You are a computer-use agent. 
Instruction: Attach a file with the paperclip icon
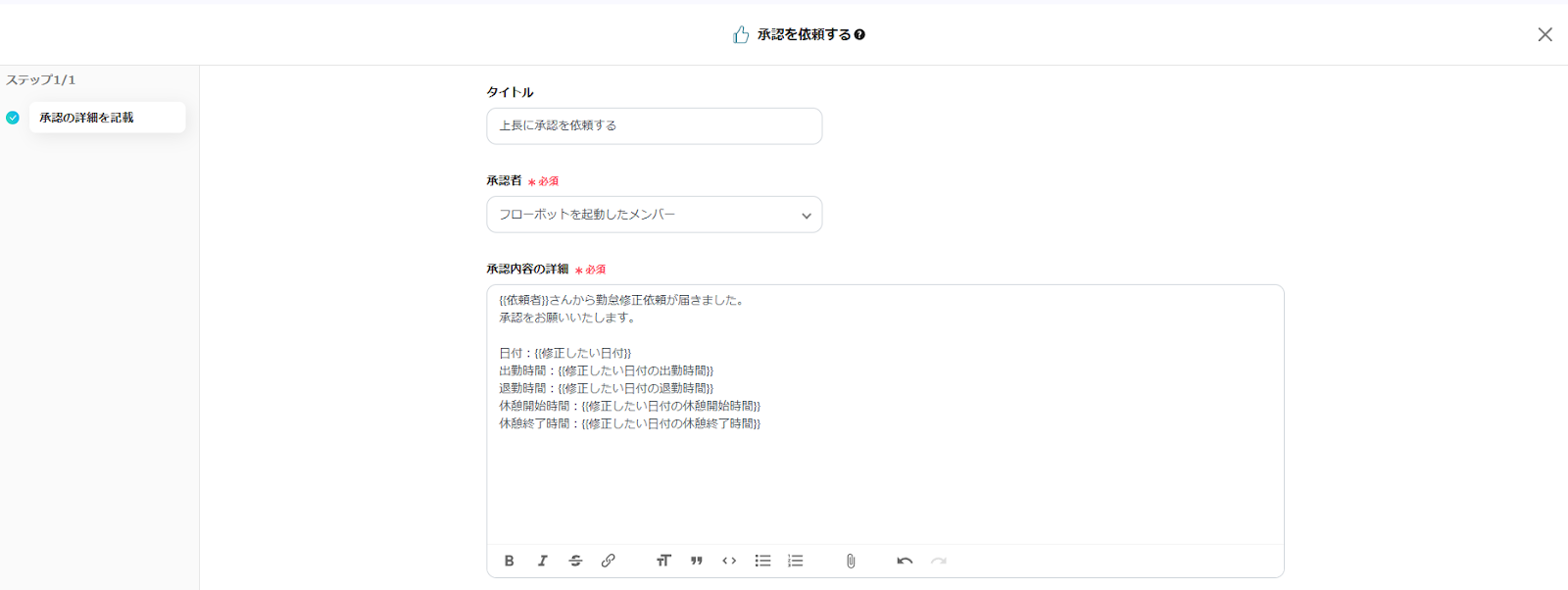pos(851,561)
